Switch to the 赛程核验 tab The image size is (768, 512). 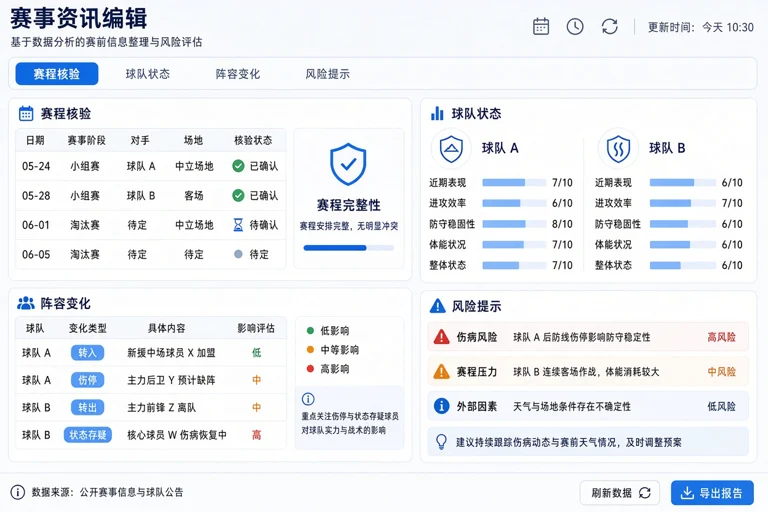(57, 74)
